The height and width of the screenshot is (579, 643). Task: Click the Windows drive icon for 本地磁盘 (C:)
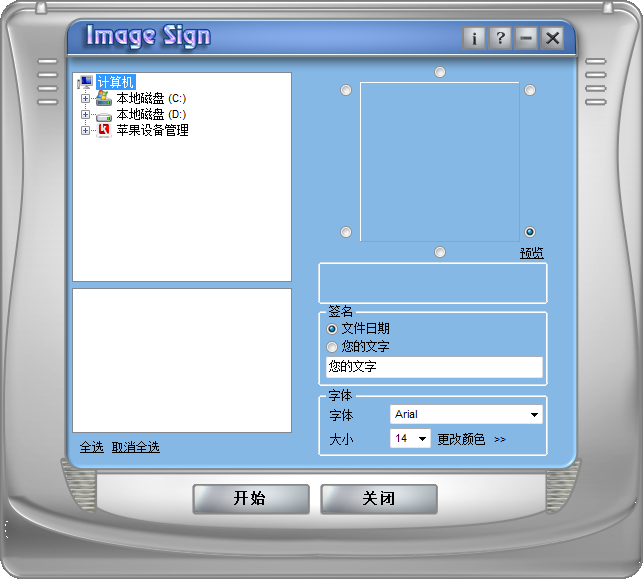pyautogui.click(x=104, y=98)
